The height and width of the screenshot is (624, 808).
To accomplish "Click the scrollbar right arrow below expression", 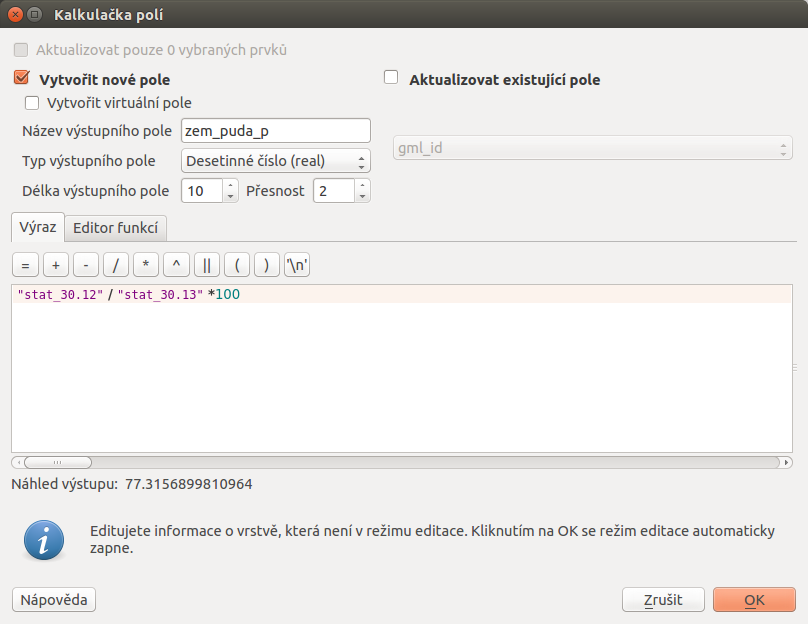I will (x=786, y=463).
